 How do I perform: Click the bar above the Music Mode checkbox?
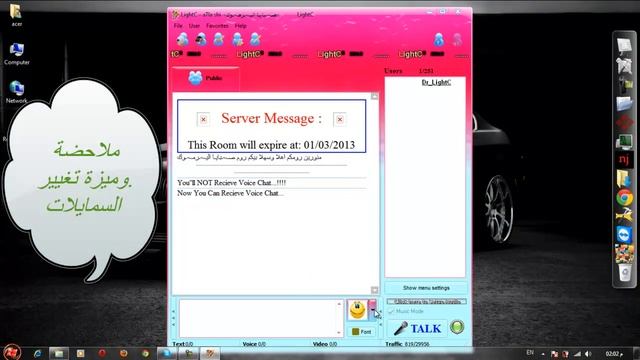(x=427, y=302)
